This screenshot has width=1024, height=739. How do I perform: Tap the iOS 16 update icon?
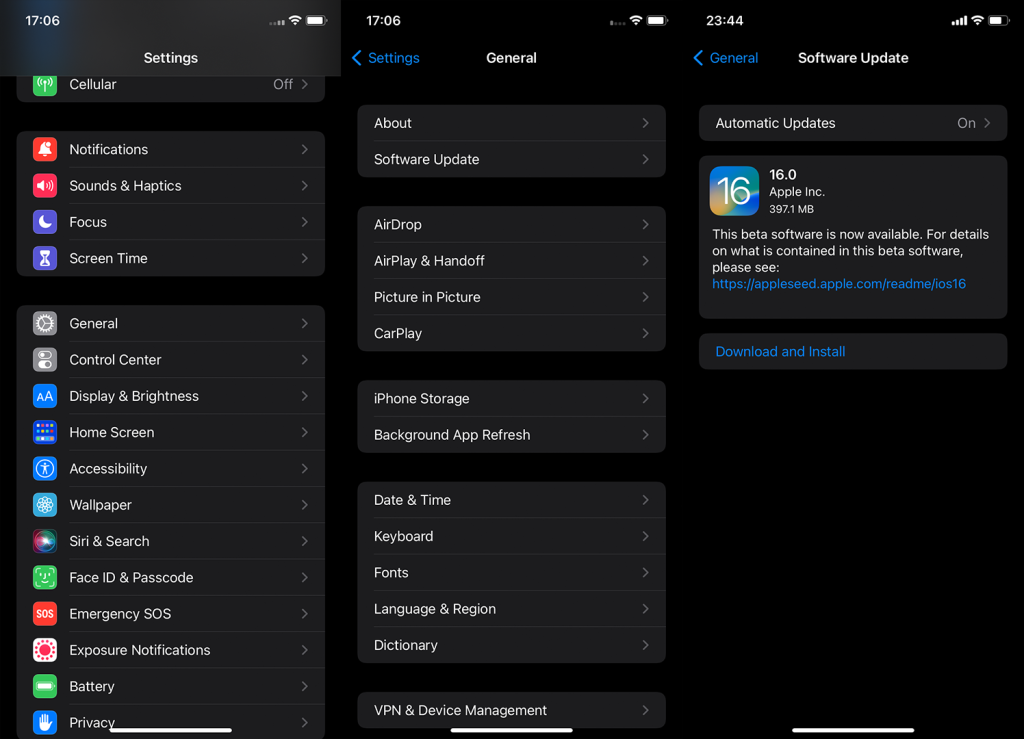point(734,191)
